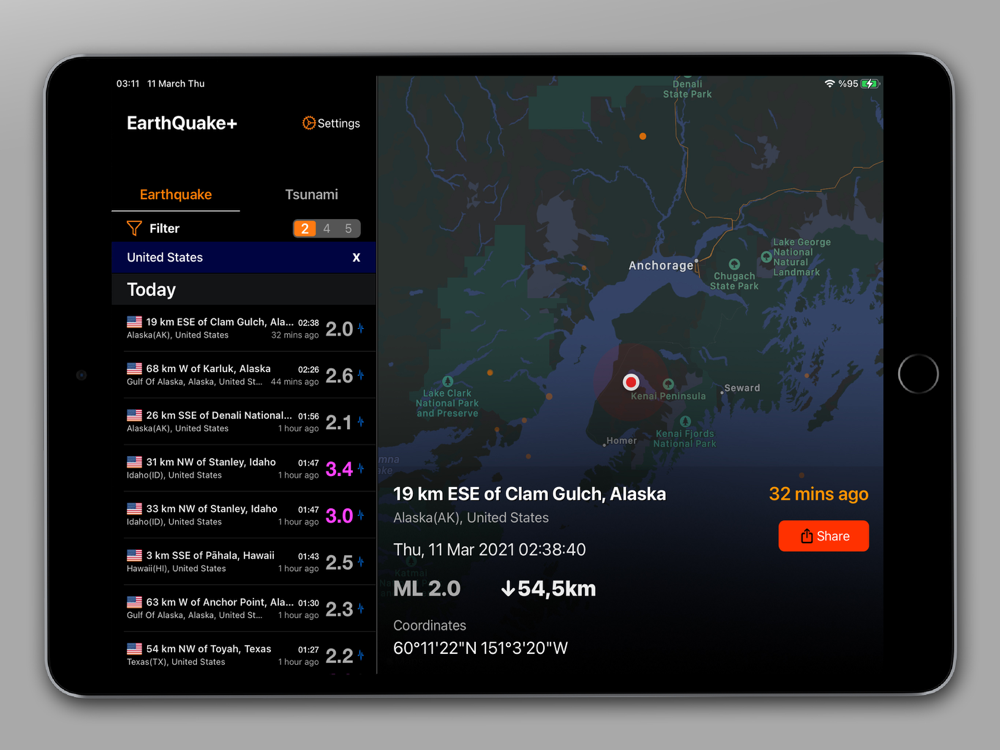Click the US flag on Toyah, Texas row

point(134,649)
